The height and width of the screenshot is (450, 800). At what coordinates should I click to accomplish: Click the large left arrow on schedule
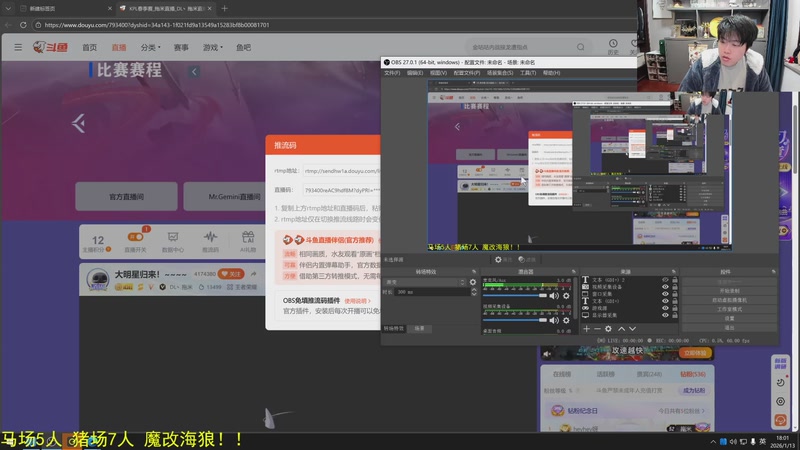78,123
